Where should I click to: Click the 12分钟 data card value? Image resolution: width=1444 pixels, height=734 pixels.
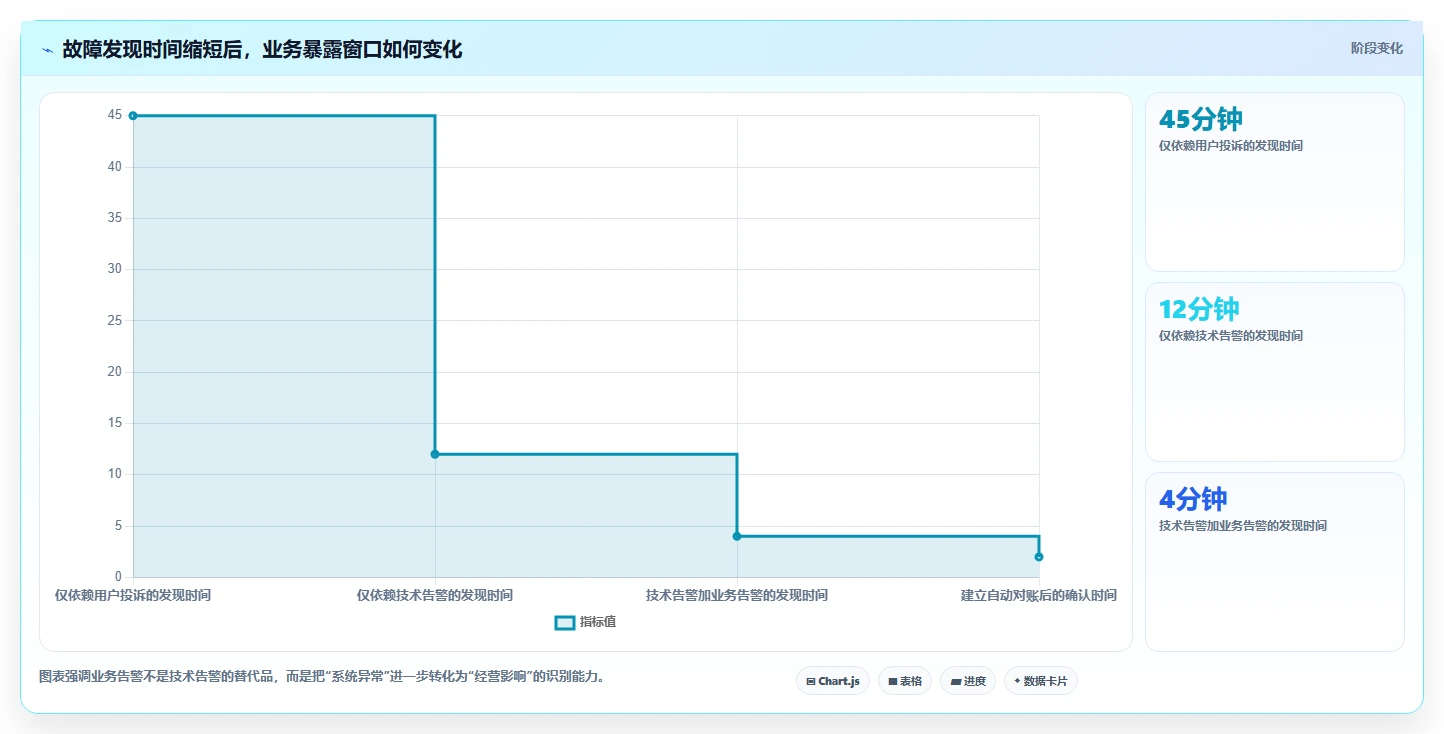tap(1199, 309)
